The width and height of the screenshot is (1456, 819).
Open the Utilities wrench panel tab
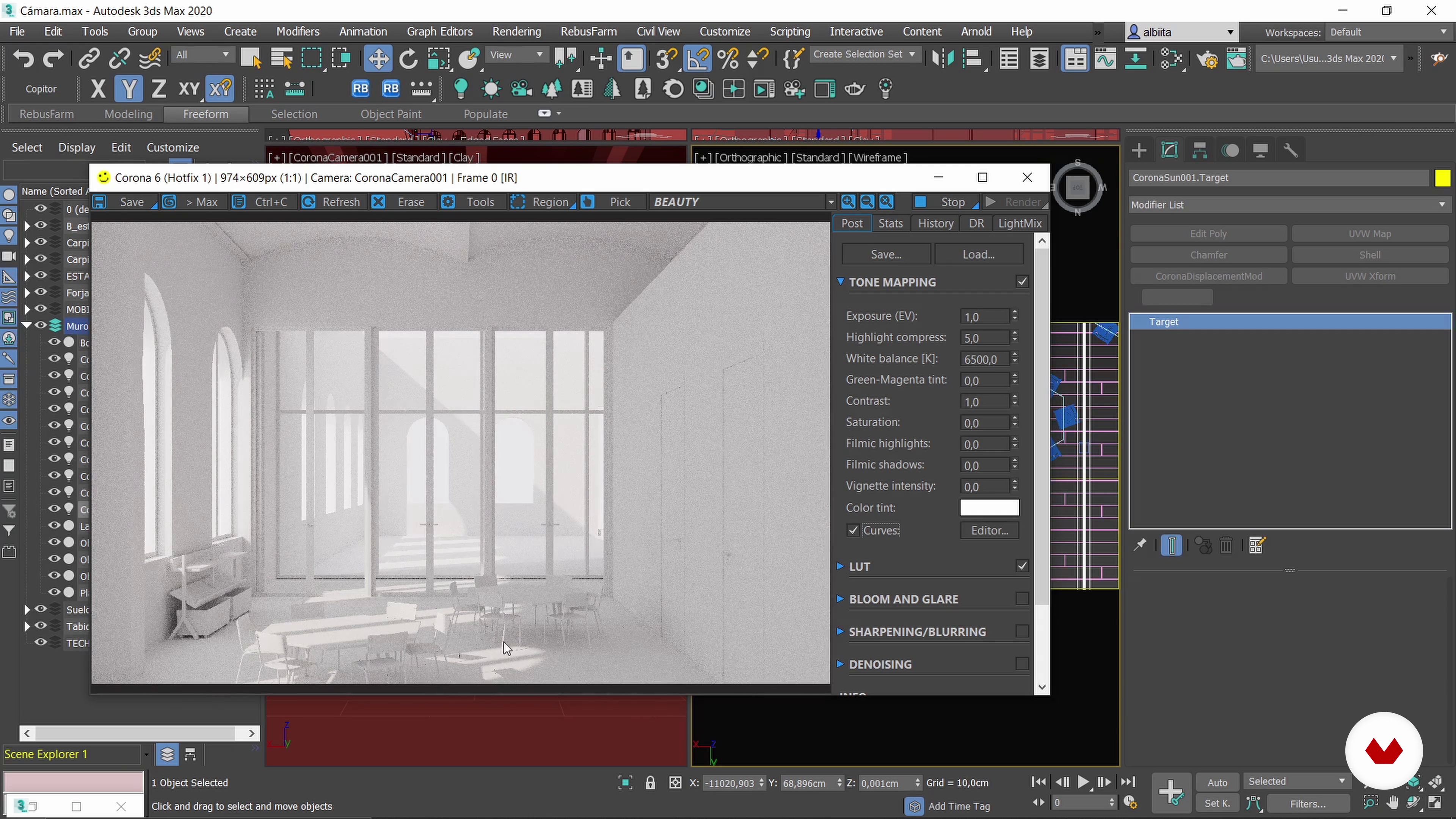(x=1290, y=151)
